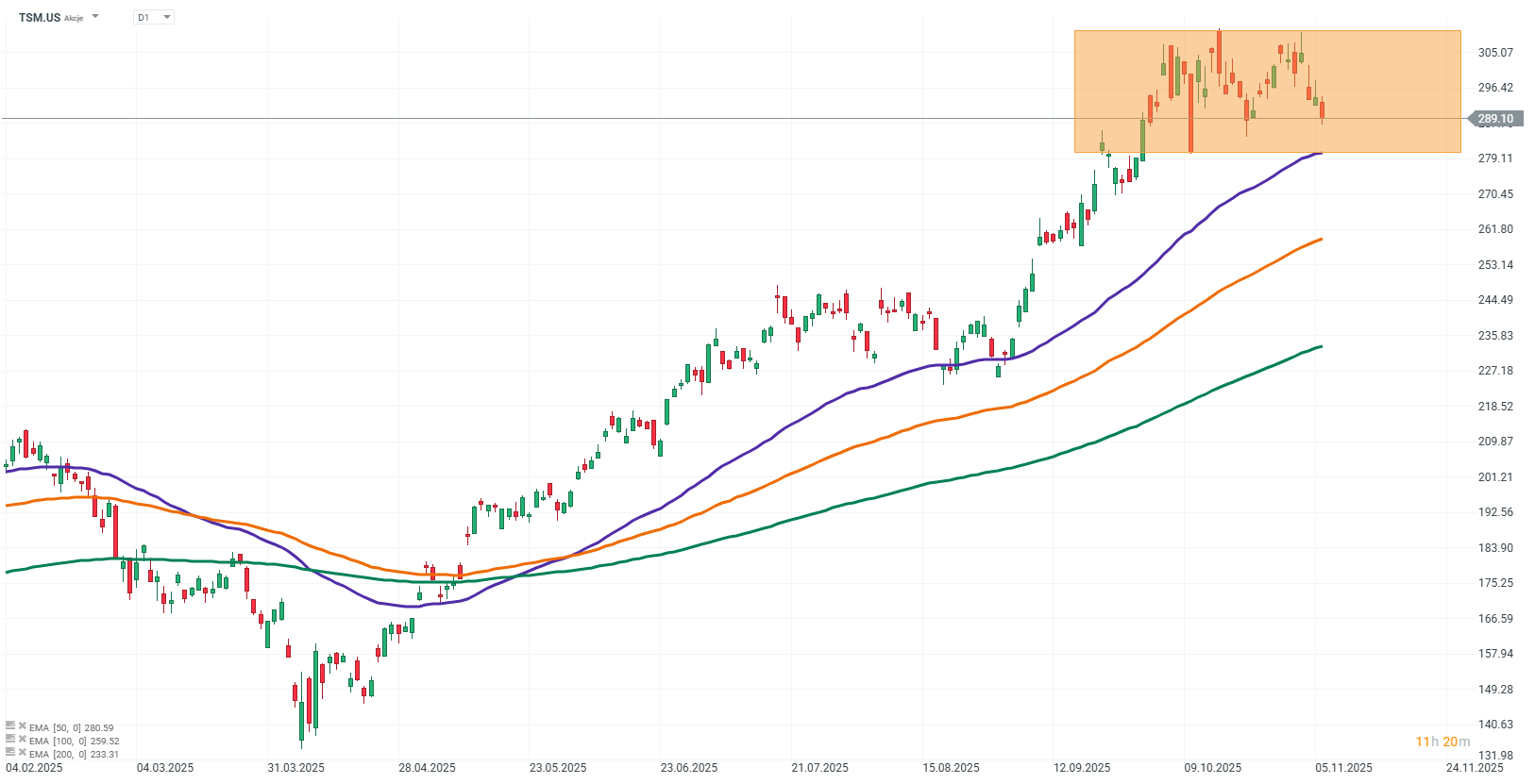Expand the TSM.US symbol dropdown
The width and height of the screenshot is (1535, 784).
pos(95,17)
